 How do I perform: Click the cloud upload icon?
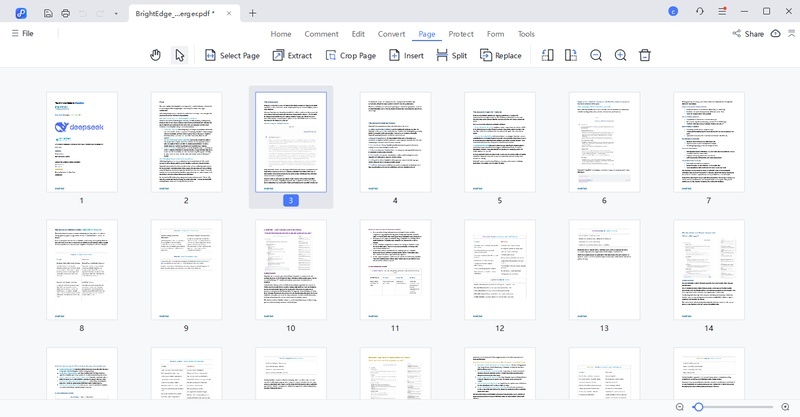776,34
